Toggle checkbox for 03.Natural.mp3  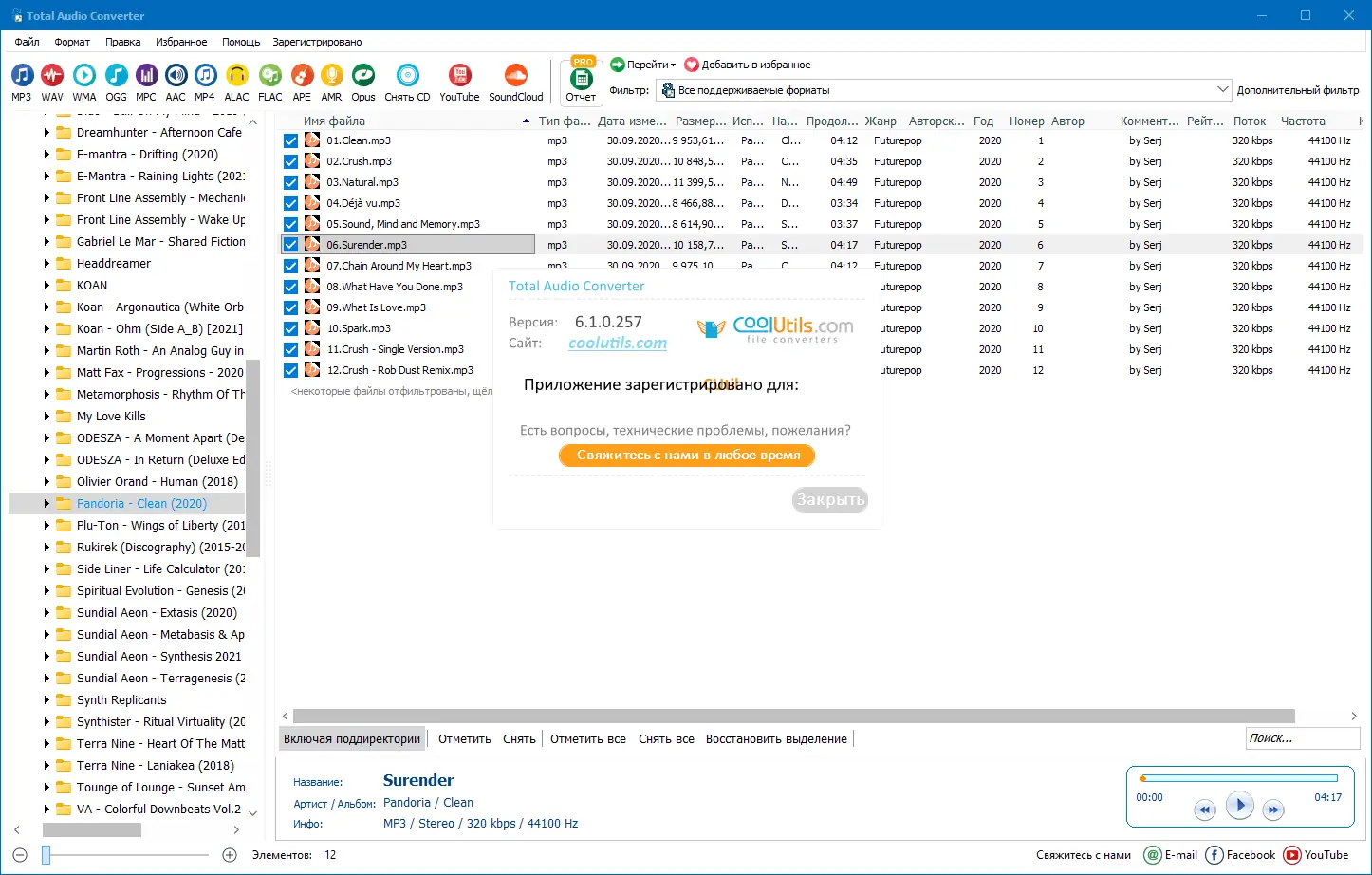point(290,182)
